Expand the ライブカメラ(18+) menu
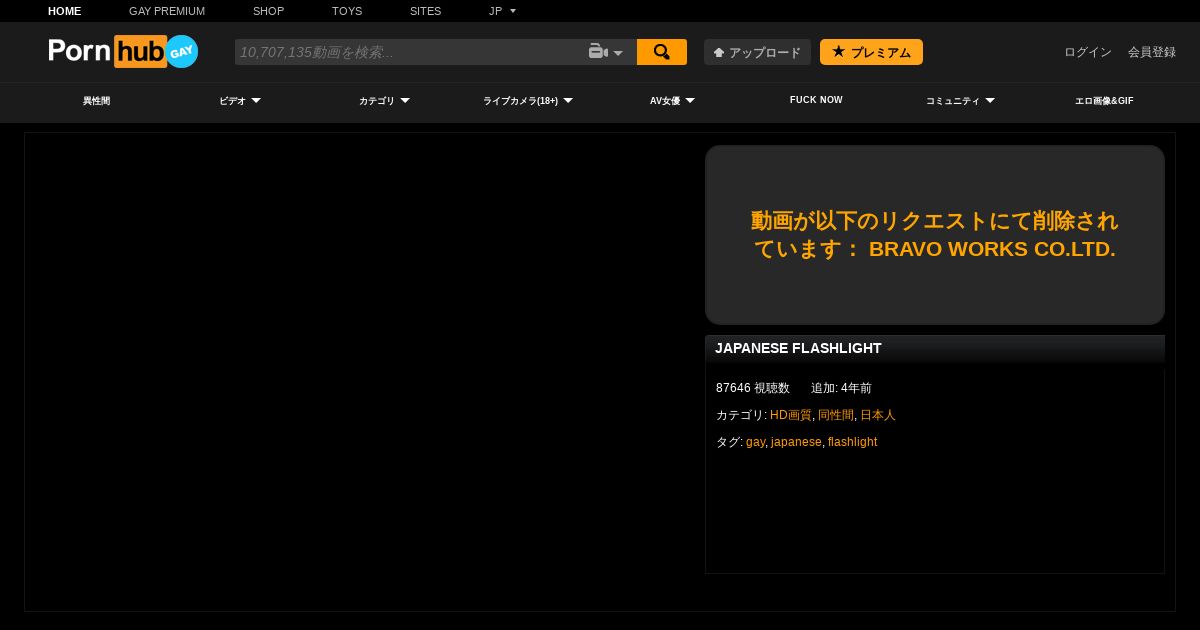The width and height of the screenshot is (1200, 630). (528, 101)
